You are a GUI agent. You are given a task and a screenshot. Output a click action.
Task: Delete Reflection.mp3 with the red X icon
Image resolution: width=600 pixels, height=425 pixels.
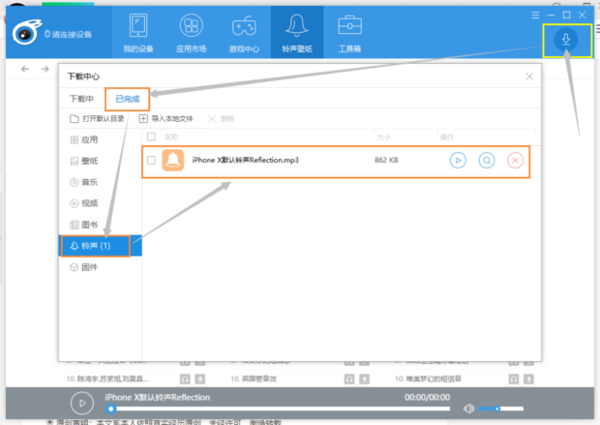point(515,160)
